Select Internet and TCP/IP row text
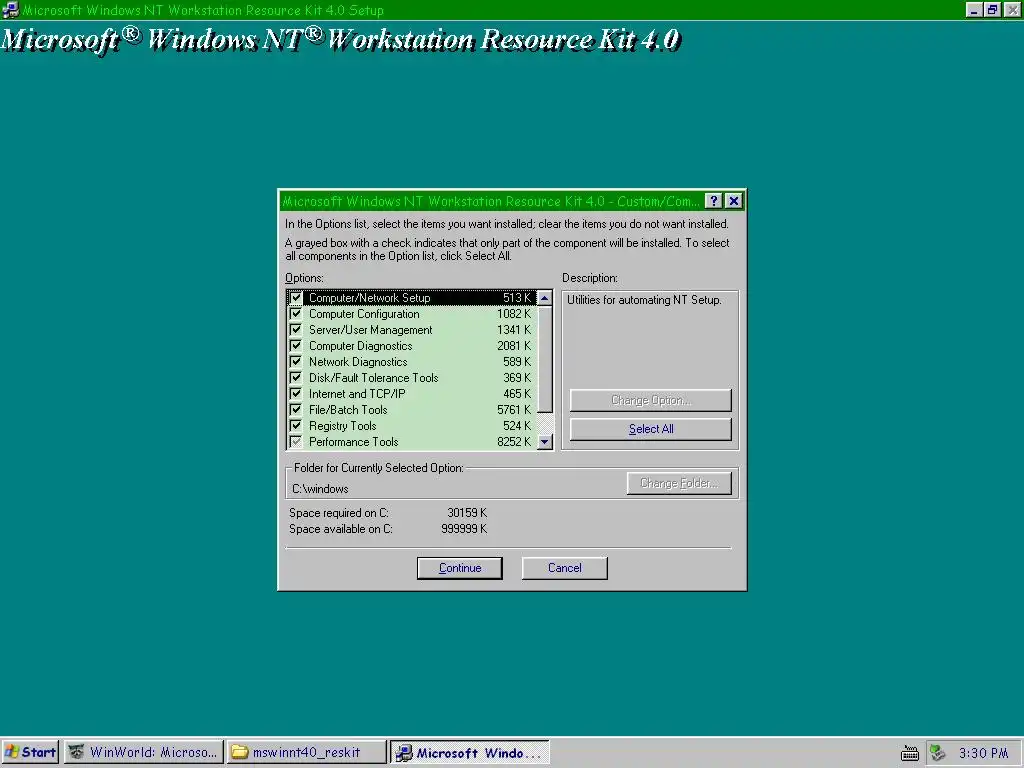 (x=357, y=394)
